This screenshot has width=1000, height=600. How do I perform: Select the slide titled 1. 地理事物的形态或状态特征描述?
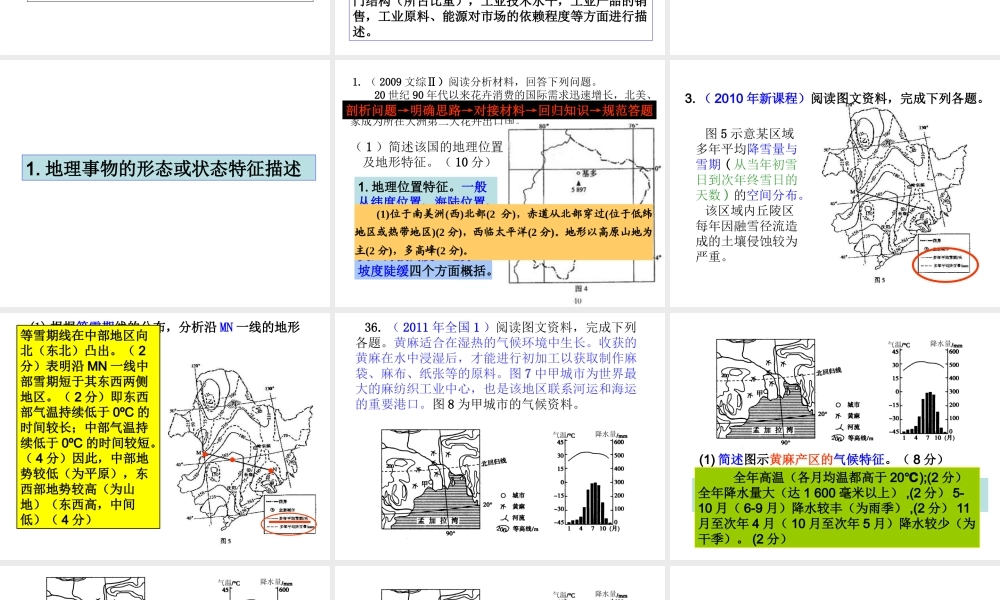pyautogui.click(x=165, y=183)
